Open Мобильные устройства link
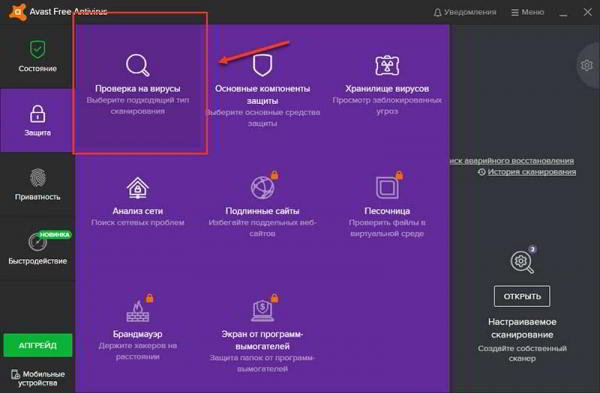This screenshot has width=600, height=393. (x=38, y=378)
